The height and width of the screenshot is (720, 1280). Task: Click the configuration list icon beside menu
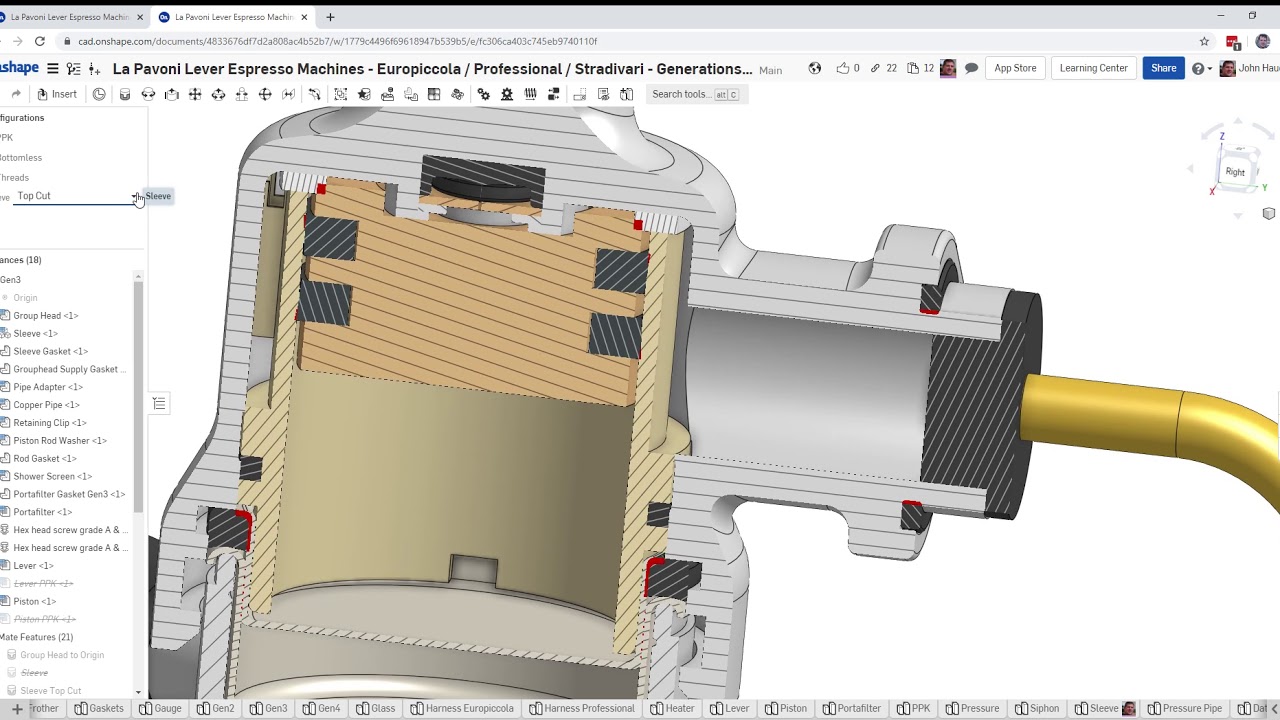(x=74, y=69)
